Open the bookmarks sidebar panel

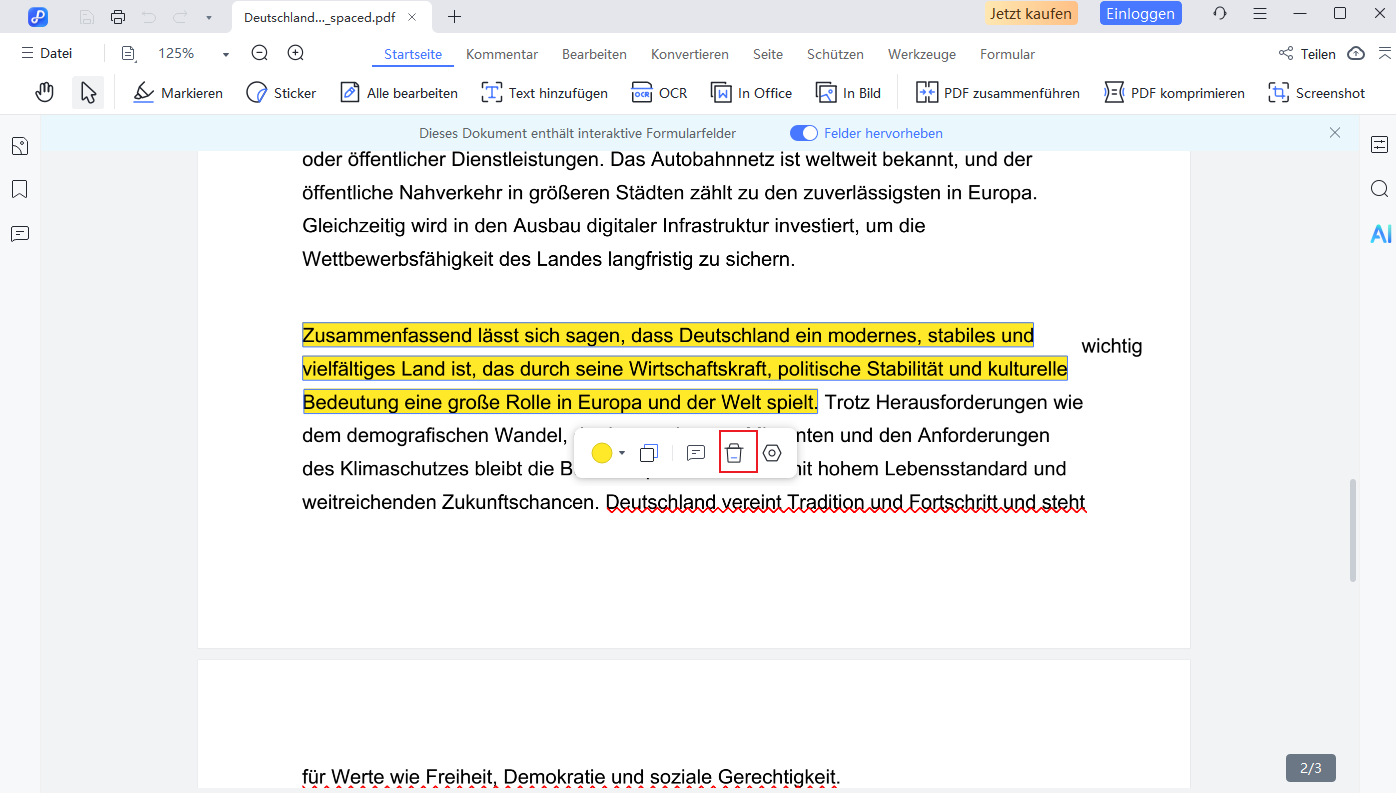coord(19,189)
